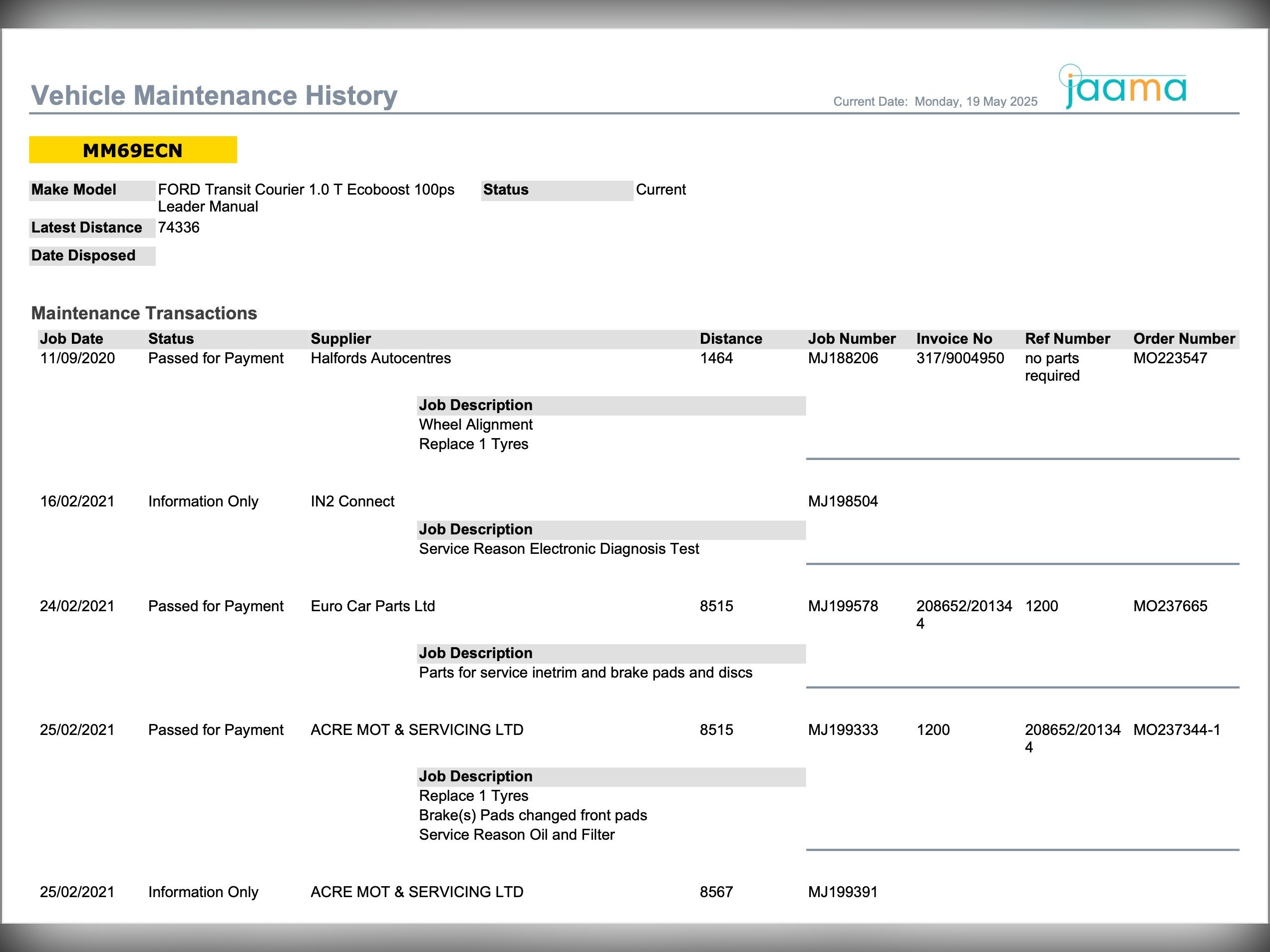Click the Invoice No column header
Viewport: 1270px width, 952px height.
[x=953, y=339]
